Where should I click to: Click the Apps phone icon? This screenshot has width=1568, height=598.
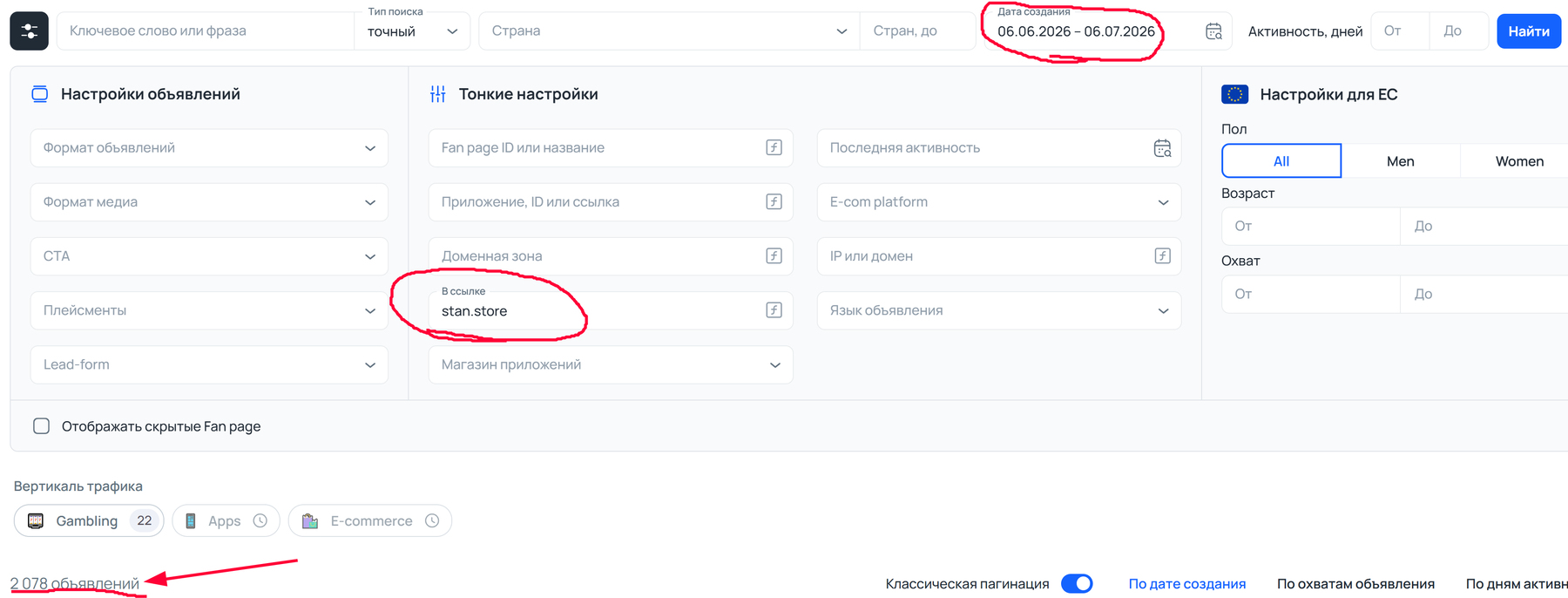191,520
